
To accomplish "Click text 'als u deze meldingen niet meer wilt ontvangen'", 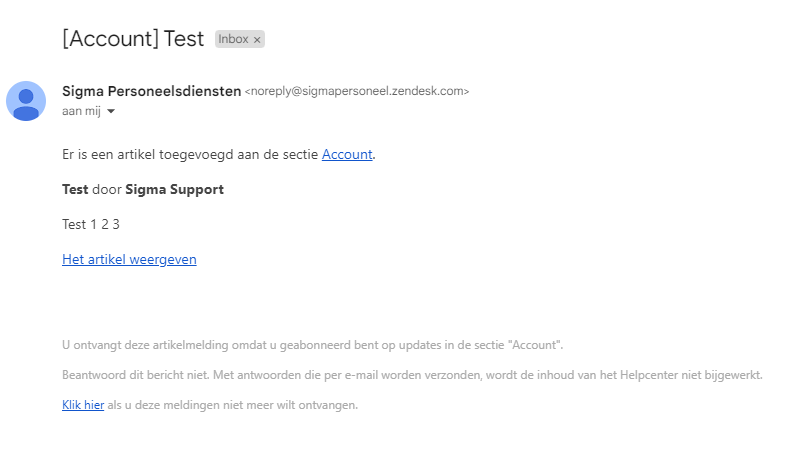I will click(232, 405).
